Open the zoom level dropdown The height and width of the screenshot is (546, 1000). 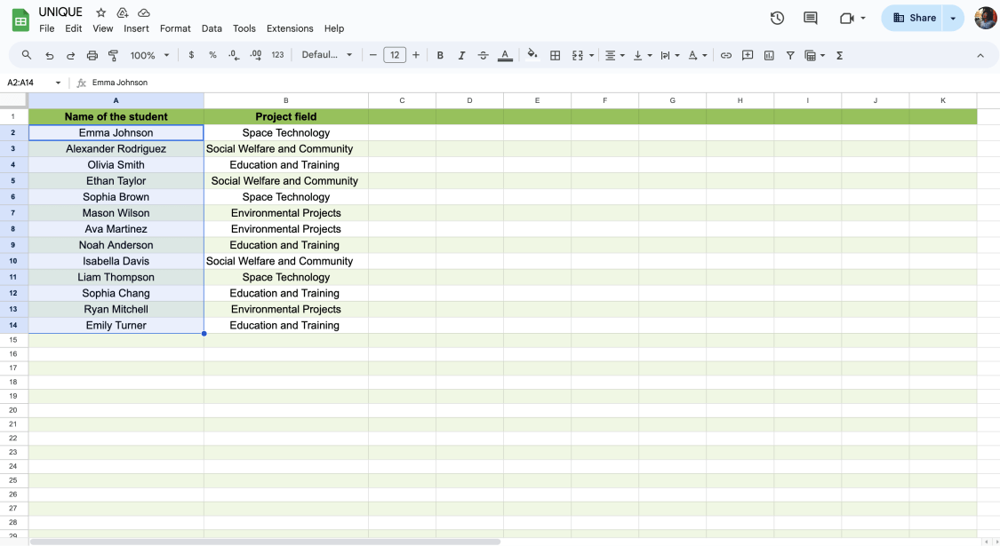click(150, 56)
